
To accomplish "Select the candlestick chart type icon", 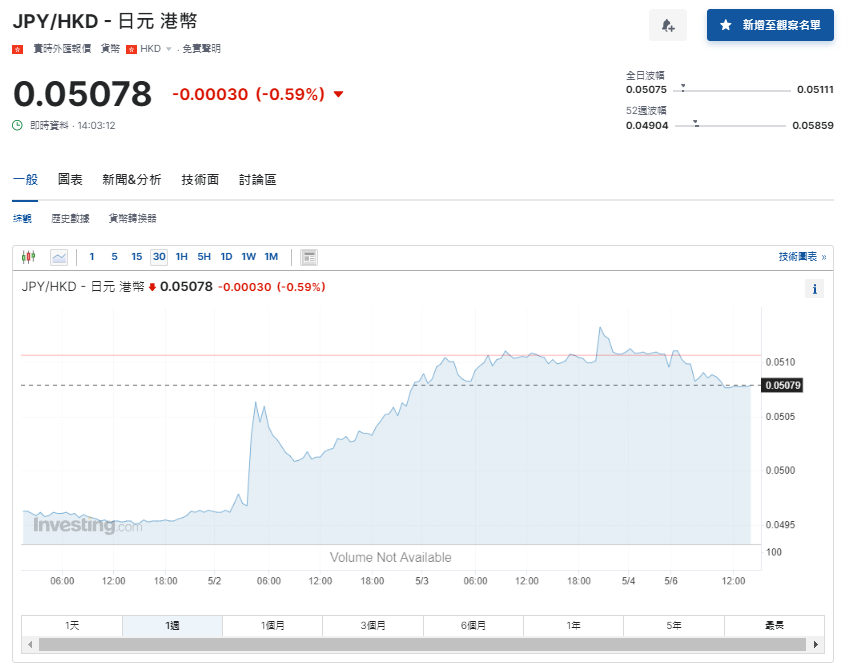I will (28, 256).
